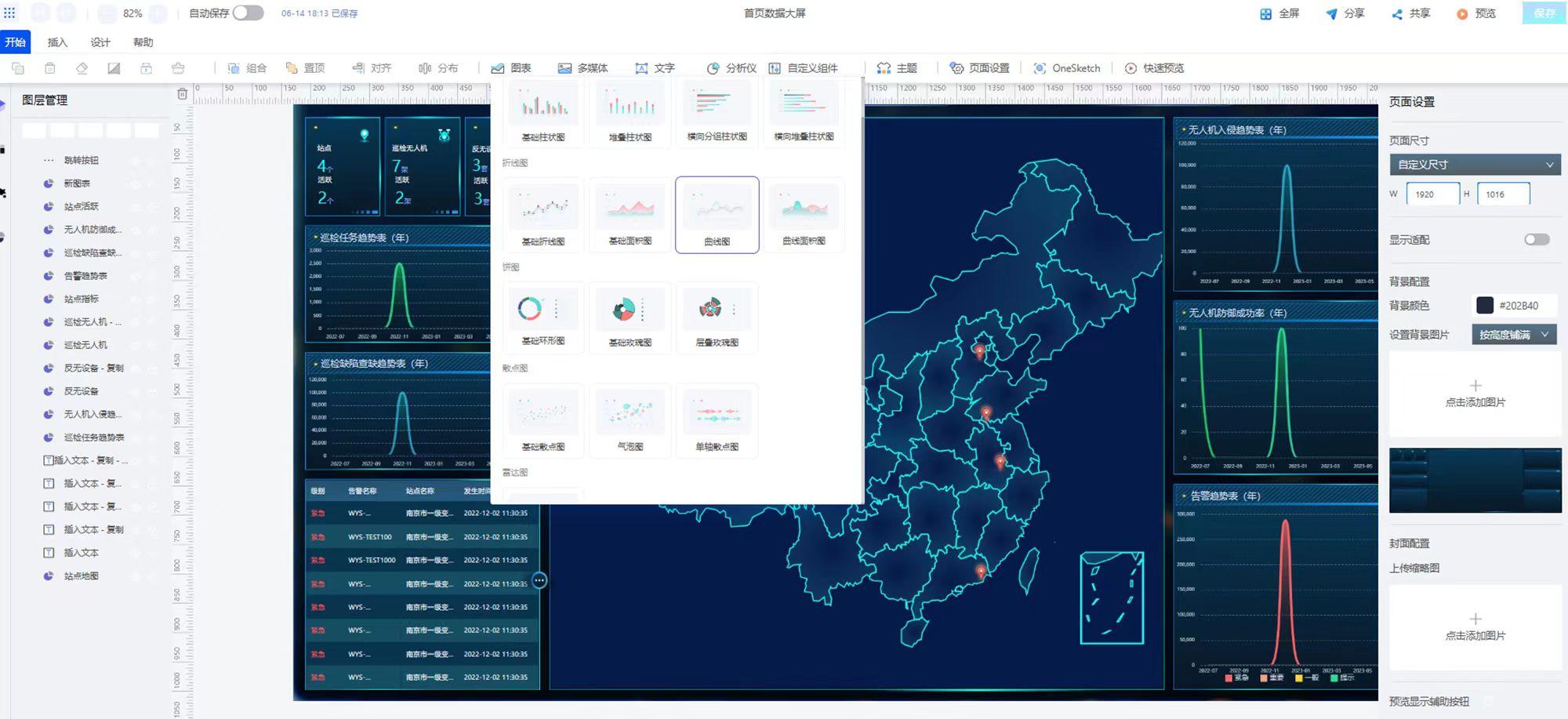Open the 按高度铺满 background fill dropdown
This screenshot has width=1568, height=719.
1515,334
